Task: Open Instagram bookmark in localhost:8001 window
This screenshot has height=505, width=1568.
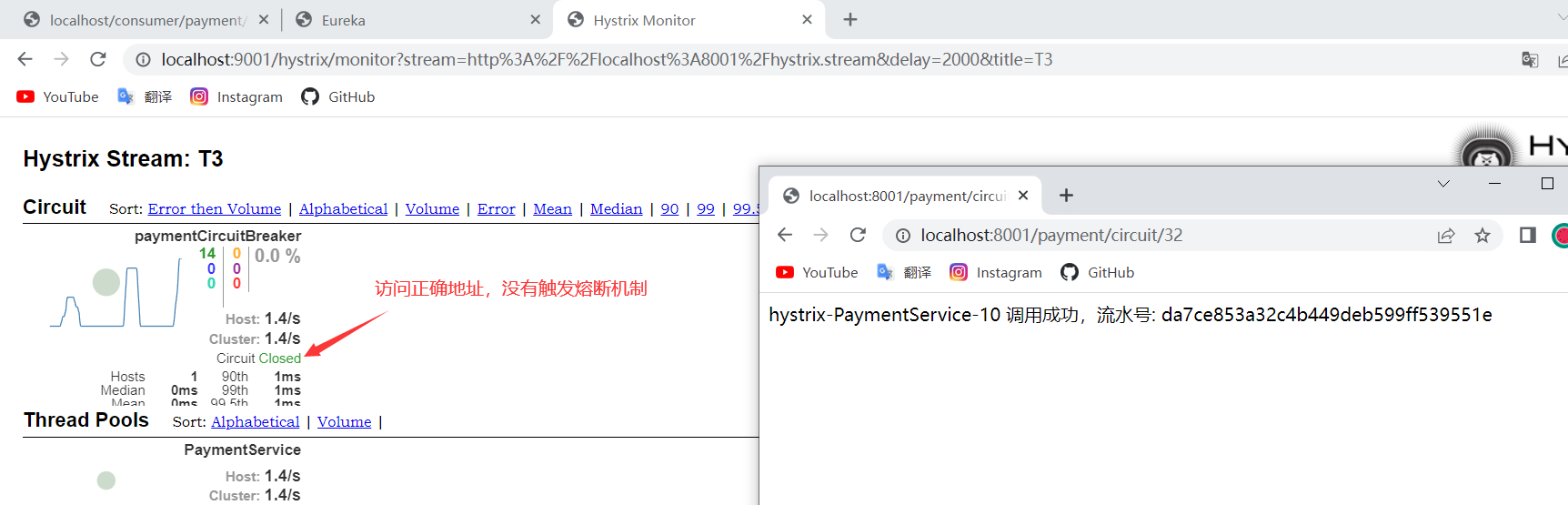Action: 996,272
